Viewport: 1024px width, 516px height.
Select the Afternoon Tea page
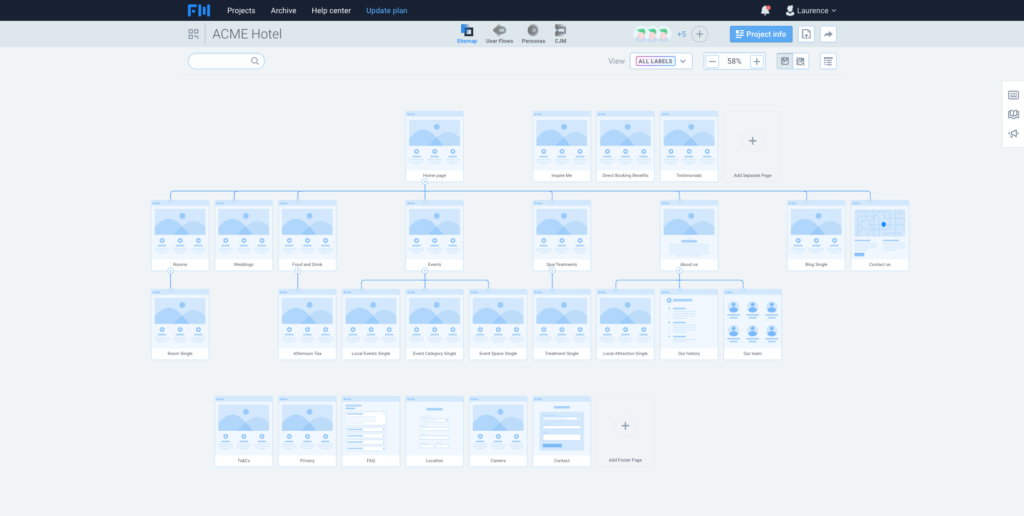click(x=308, y=324)
